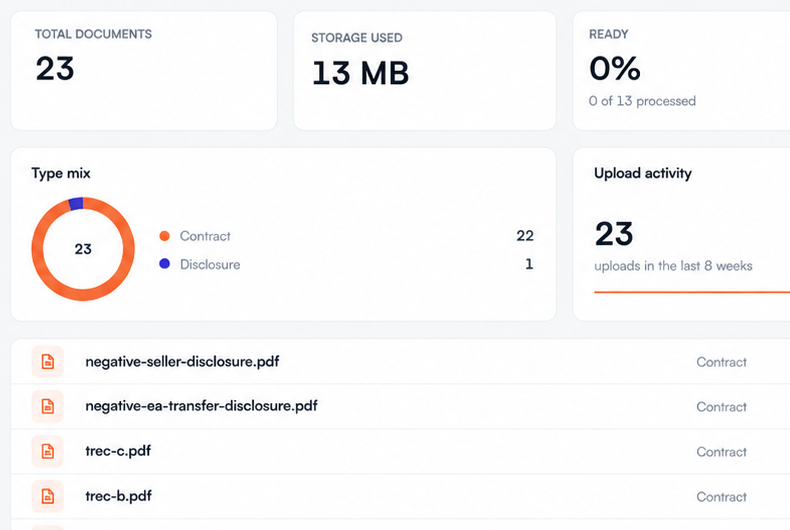790x530 pixels.
Task: Click the Total Documents card value 23
Action: coord(55,69)
